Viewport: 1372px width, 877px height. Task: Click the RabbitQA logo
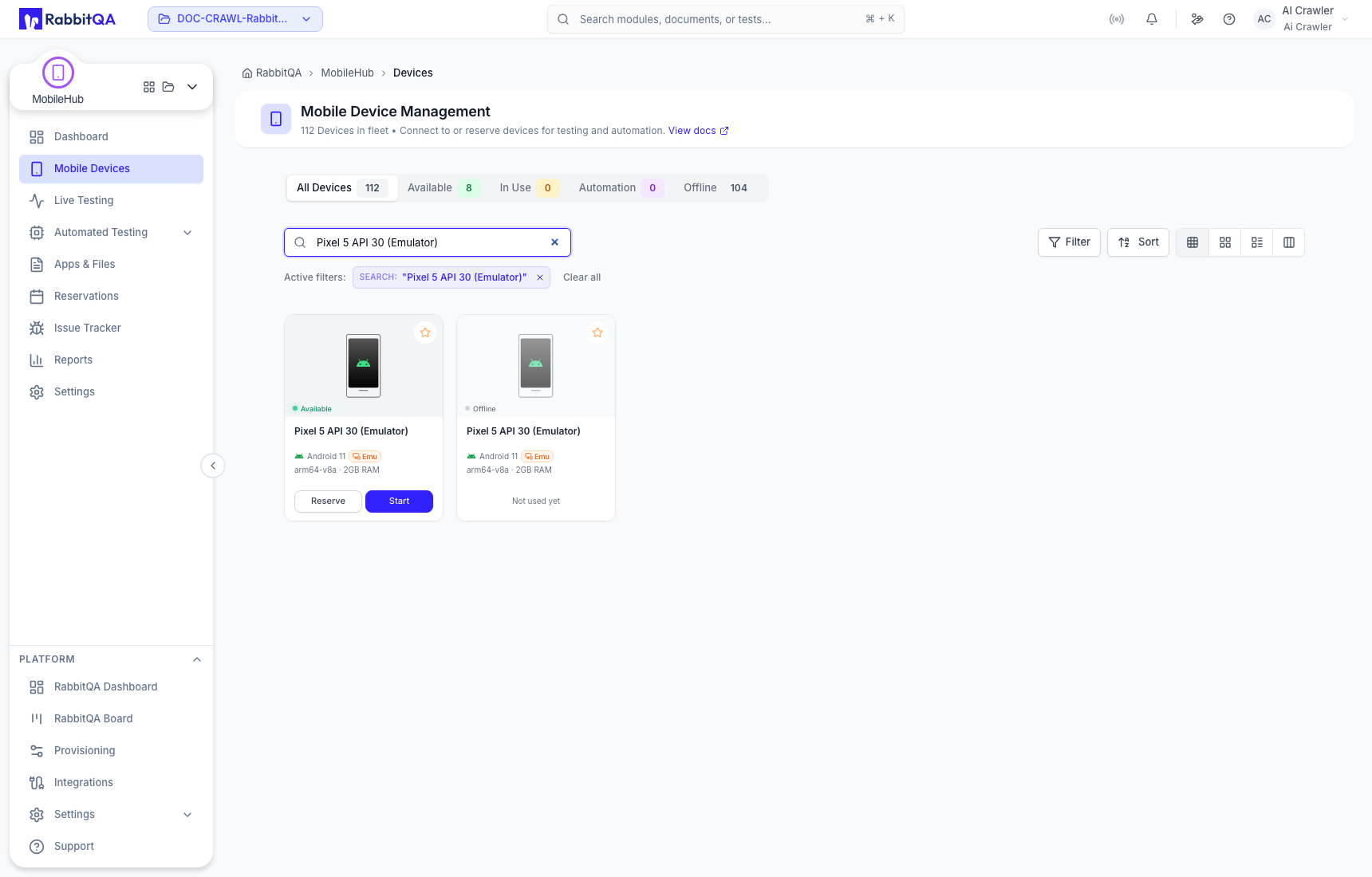click(x=67, y=19)
